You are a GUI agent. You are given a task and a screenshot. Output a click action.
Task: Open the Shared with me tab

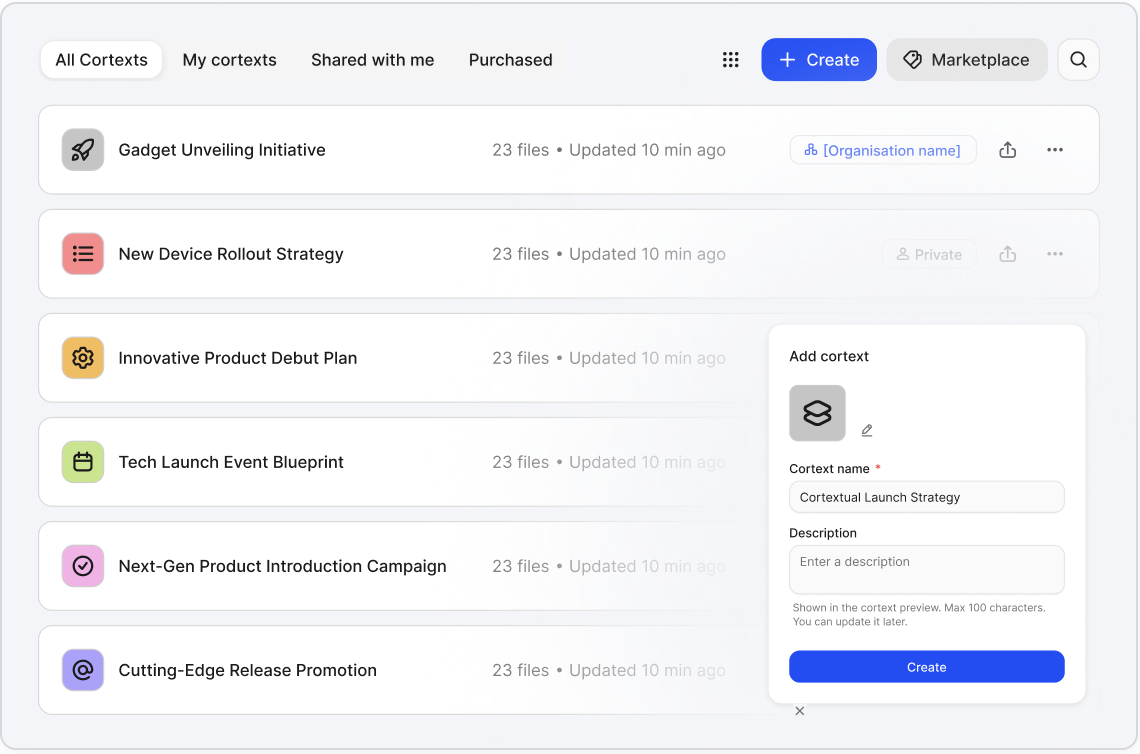pyautogui.click(x=372, y=60)
